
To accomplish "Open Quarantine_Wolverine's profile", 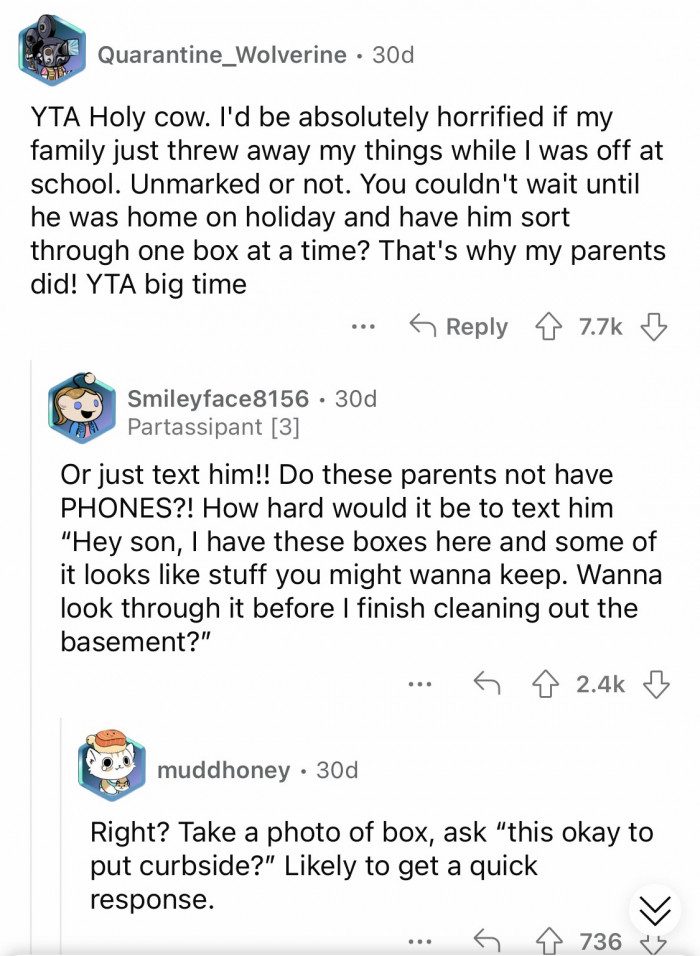I will 221,56.
